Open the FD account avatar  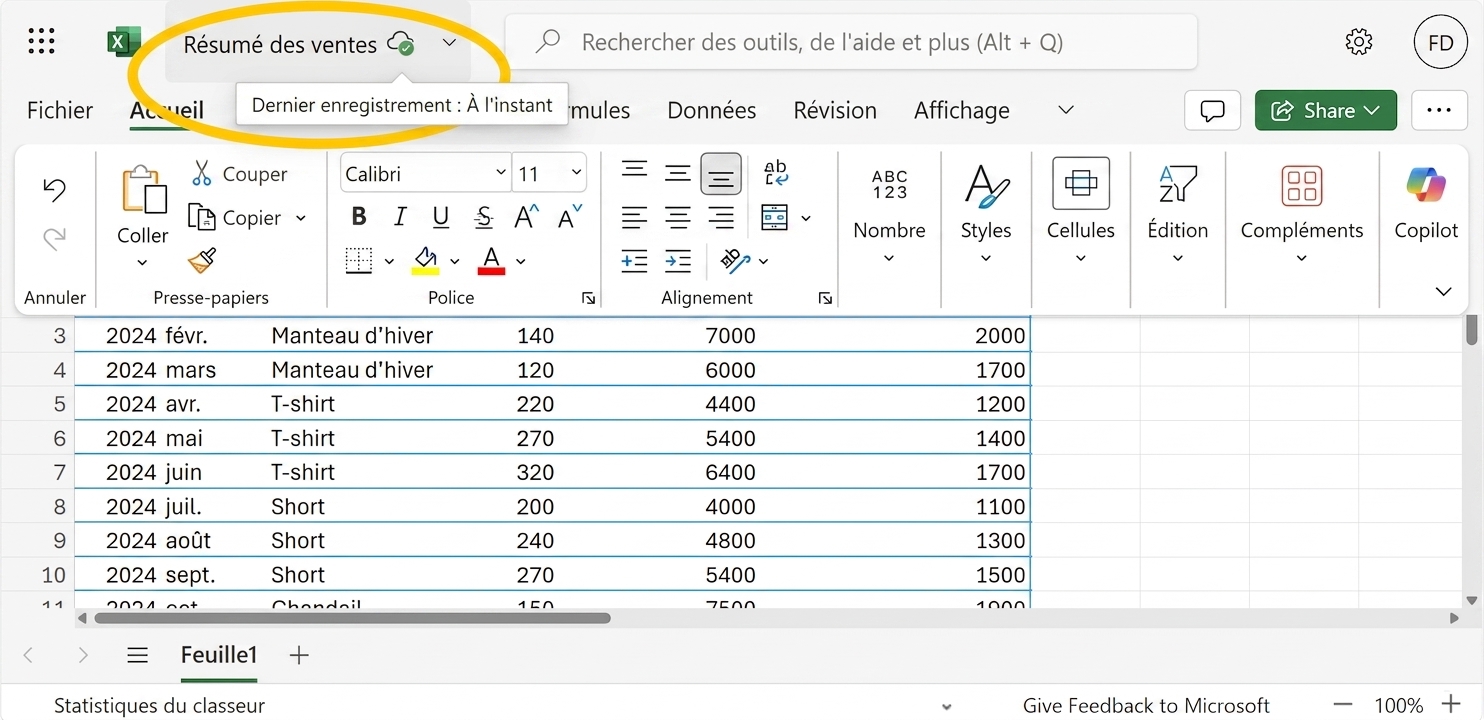(1440, 42)
